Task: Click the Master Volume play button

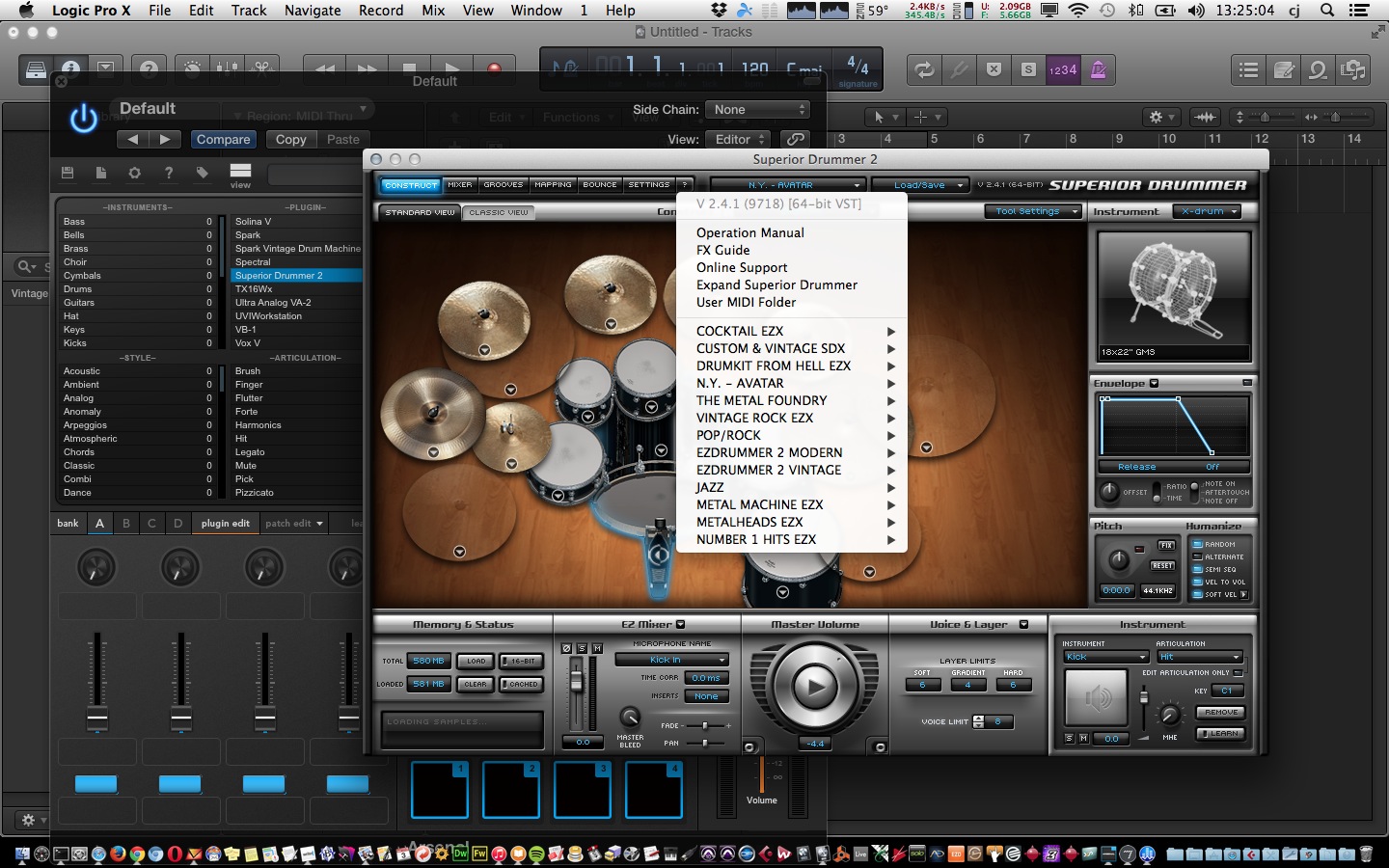Action: 815,687
